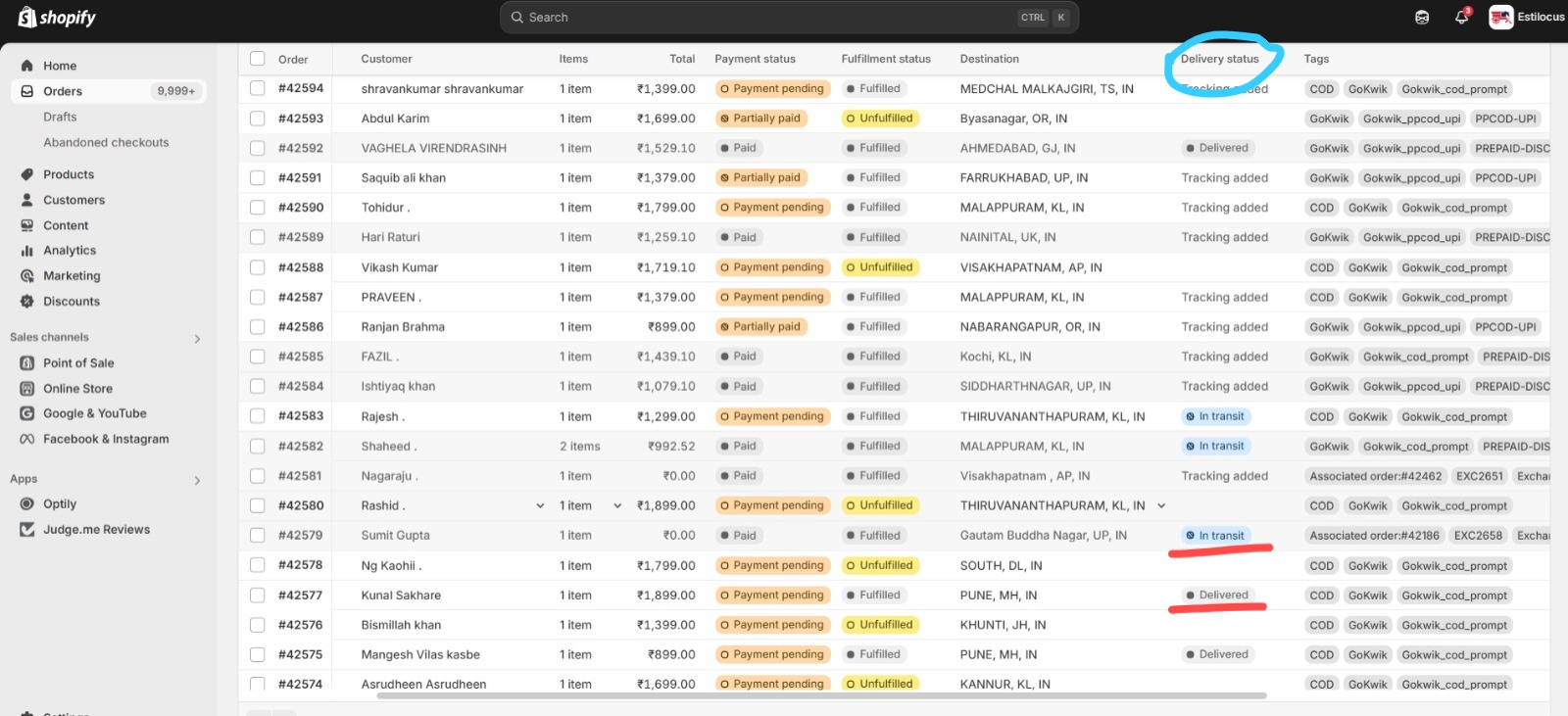Viewport: 1568px width, 716px height.
Task: Tick the checkbox for order #42588
Action: tap(257, 266)
